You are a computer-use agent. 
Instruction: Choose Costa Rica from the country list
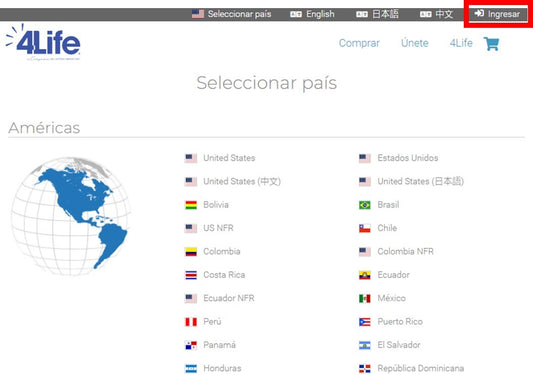pyautogui.click(x=224, y=275)
